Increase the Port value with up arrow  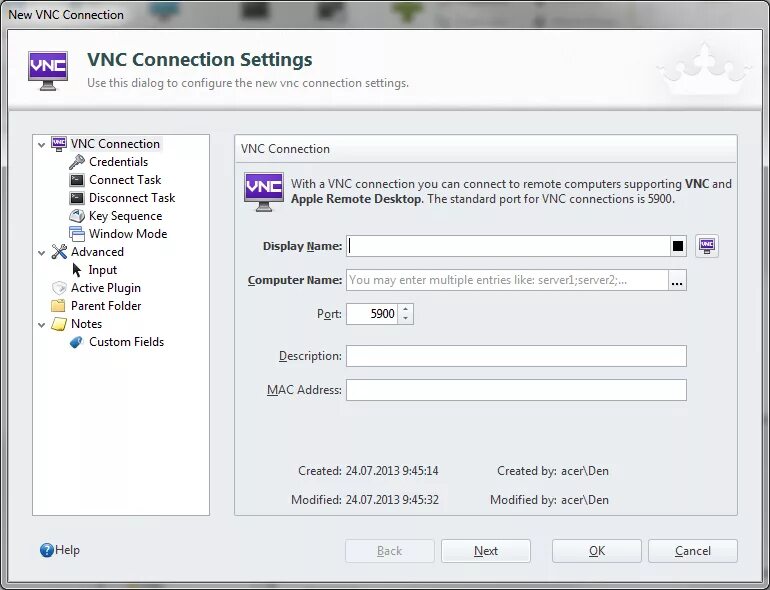pos(406,309)
